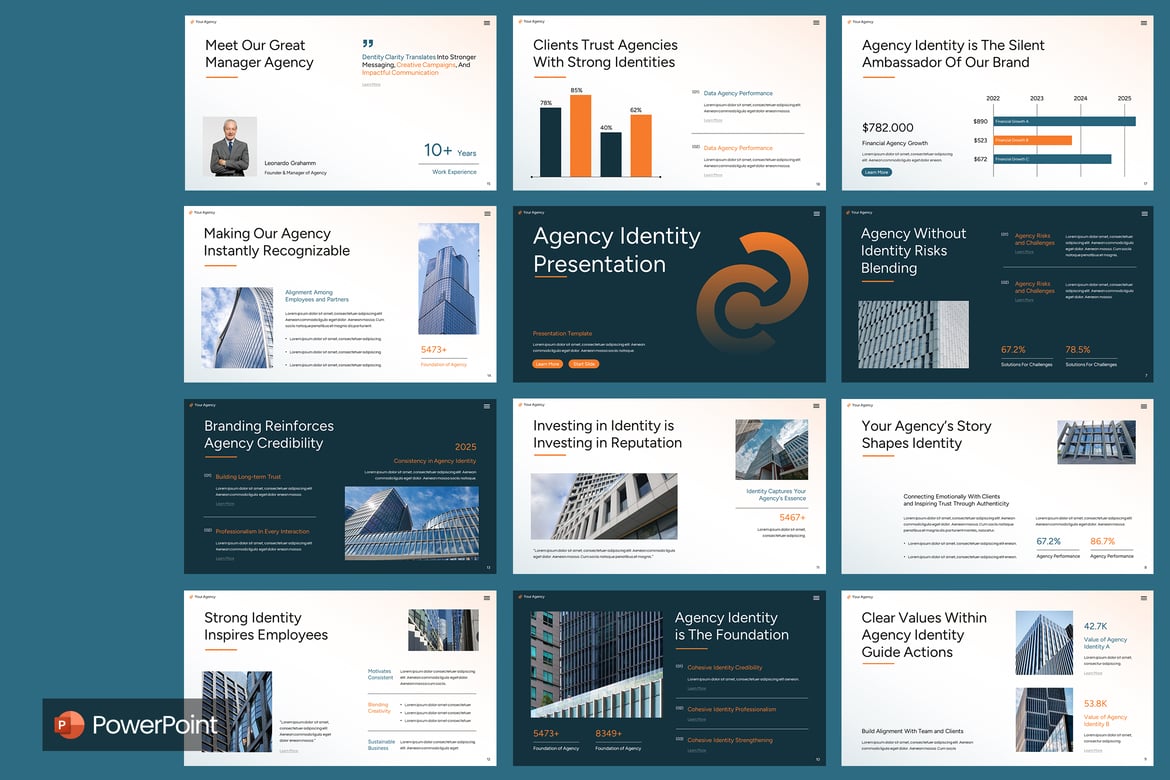Click Leonardo Grahamm's portrait photo

230,146
